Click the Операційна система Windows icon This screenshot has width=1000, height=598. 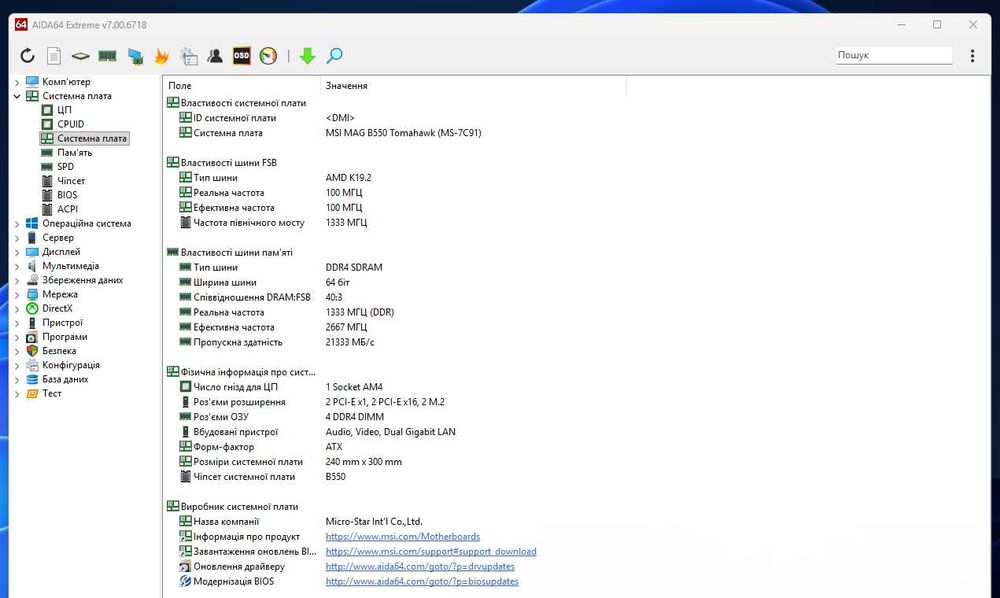coord(32,223)
